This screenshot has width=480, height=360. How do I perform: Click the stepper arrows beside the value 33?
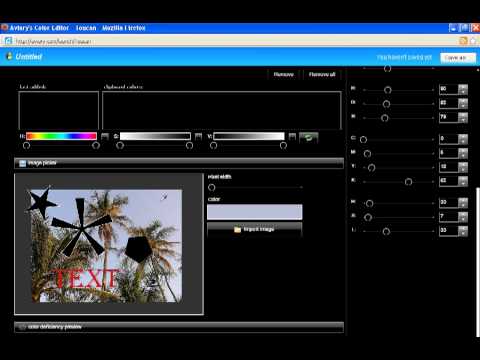(x=463, y=231)
